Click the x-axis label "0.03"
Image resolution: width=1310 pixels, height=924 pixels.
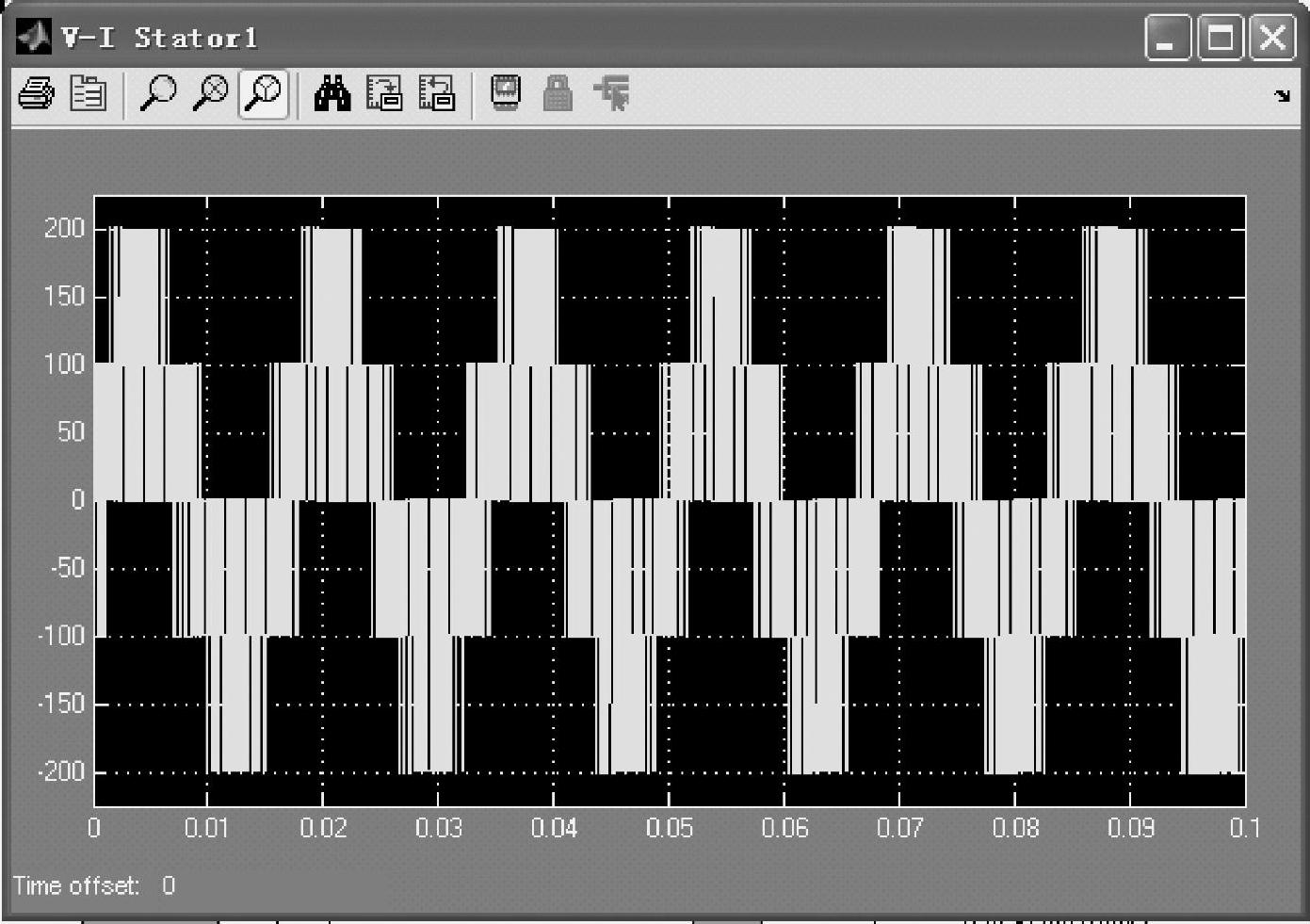tap(439, 828)
